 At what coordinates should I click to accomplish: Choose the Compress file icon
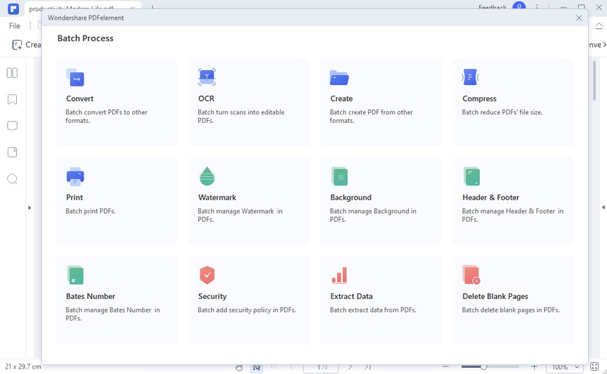click(470, 77)
